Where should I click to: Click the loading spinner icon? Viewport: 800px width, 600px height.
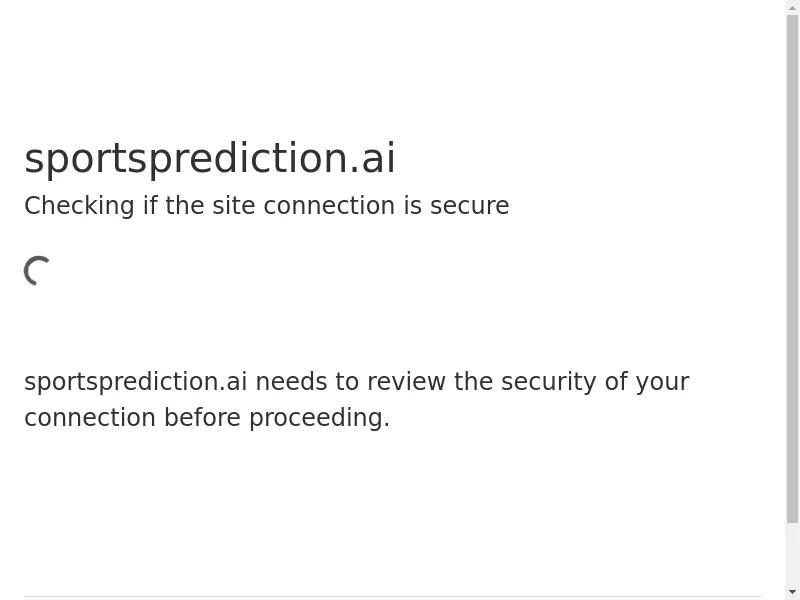tap(37, 271)
